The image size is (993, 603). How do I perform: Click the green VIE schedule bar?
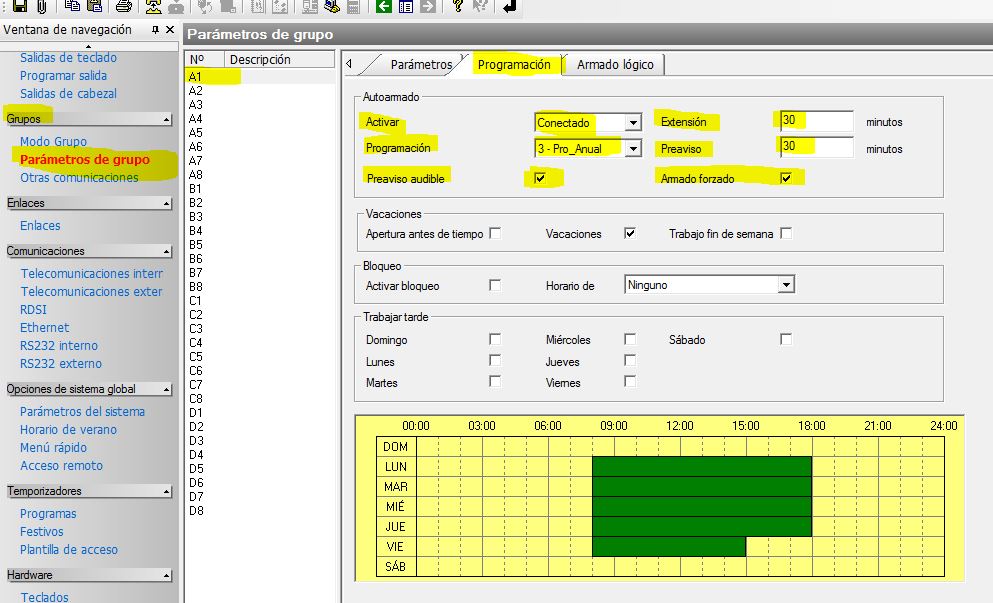(669, 547)
